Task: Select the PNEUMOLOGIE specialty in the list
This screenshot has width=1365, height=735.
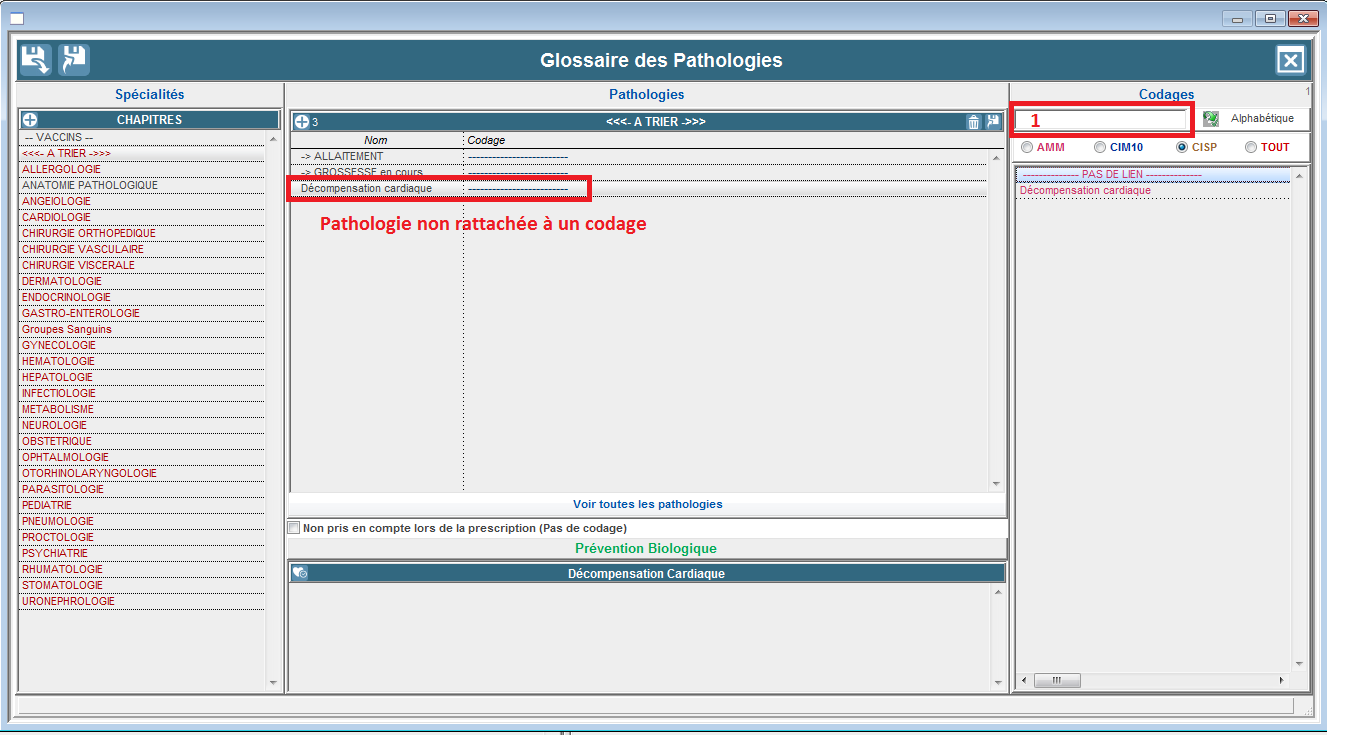Action: [58, 521]
